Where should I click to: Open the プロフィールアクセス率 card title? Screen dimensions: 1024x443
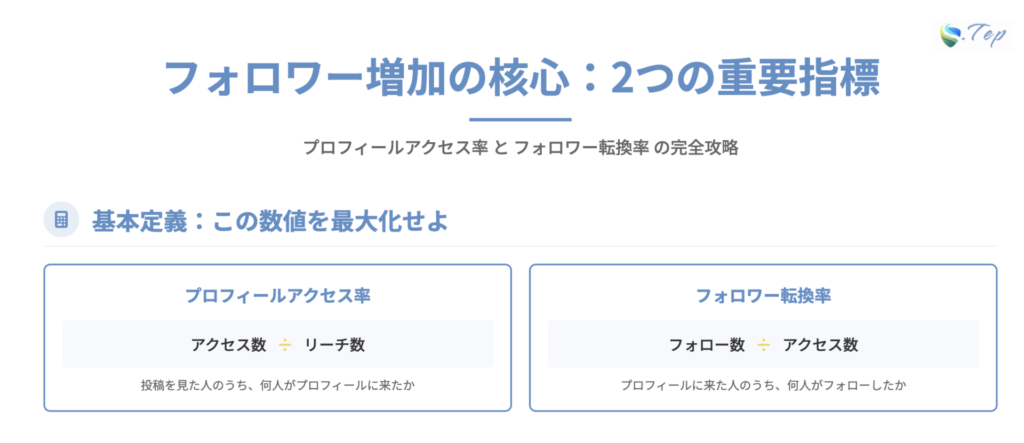pyautogui.click(x=277, y=296)
